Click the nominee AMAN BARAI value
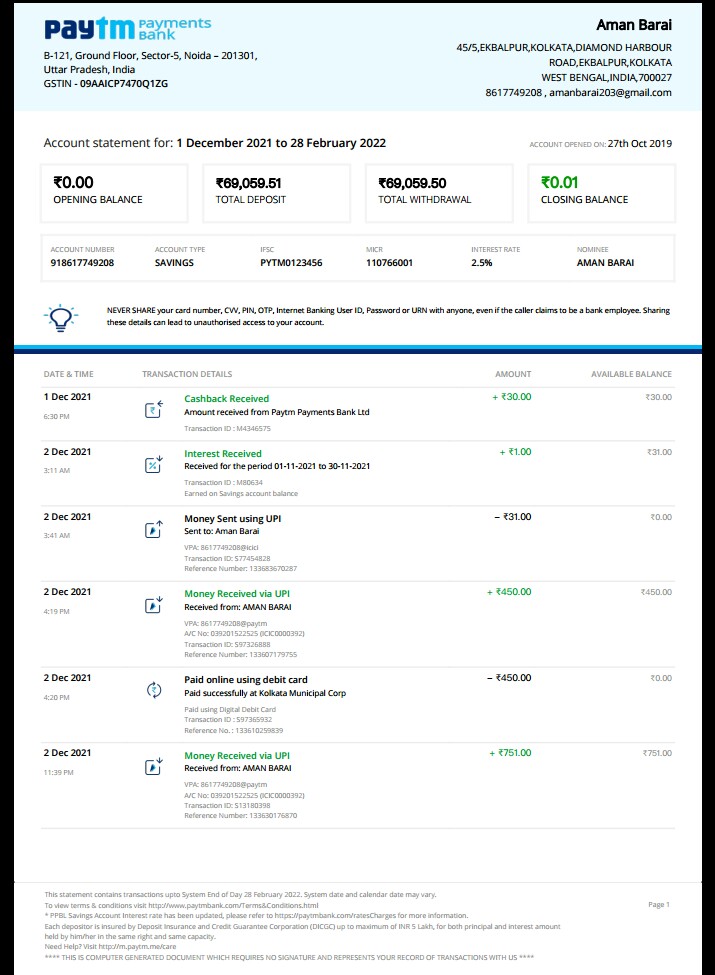The width and height of the screenshot is (715, 975). tap(605, 262)
